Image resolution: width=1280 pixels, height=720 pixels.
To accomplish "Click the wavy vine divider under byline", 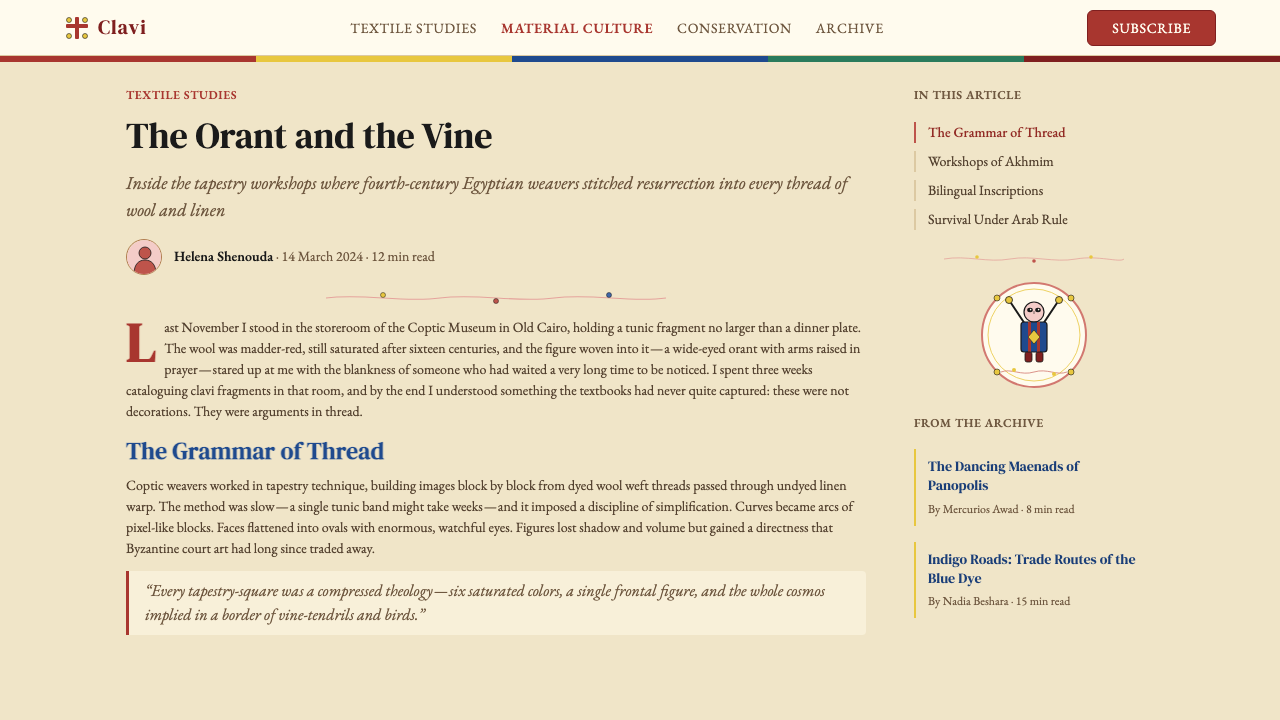I will point(496,297).
